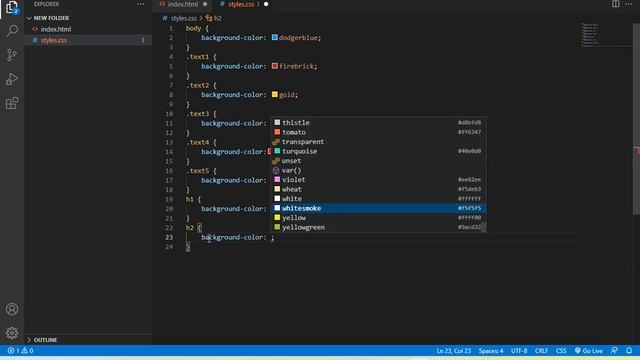Click the unsaved dot on styles.css tab

click(266, 4)
